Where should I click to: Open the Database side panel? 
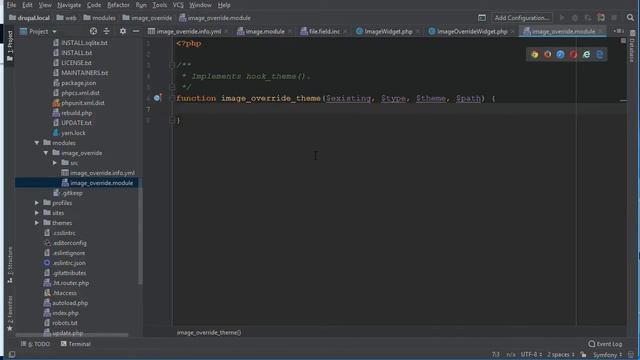(632, 47)
